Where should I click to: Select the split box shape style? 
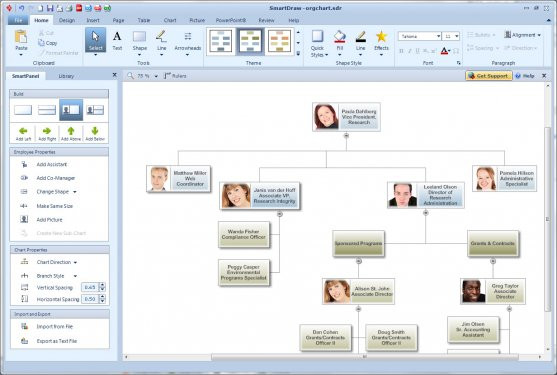coord(47,110)
